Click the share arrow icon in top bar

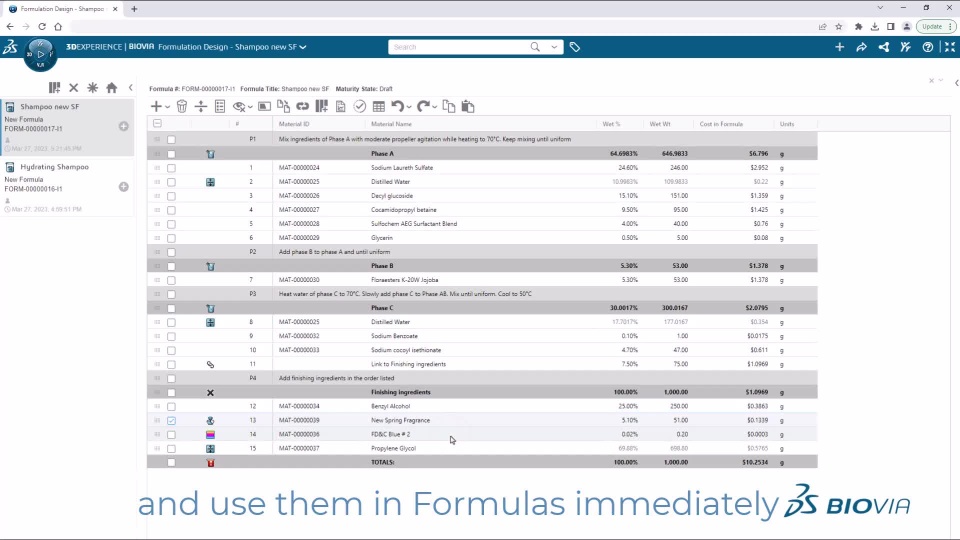click(861, 47)
